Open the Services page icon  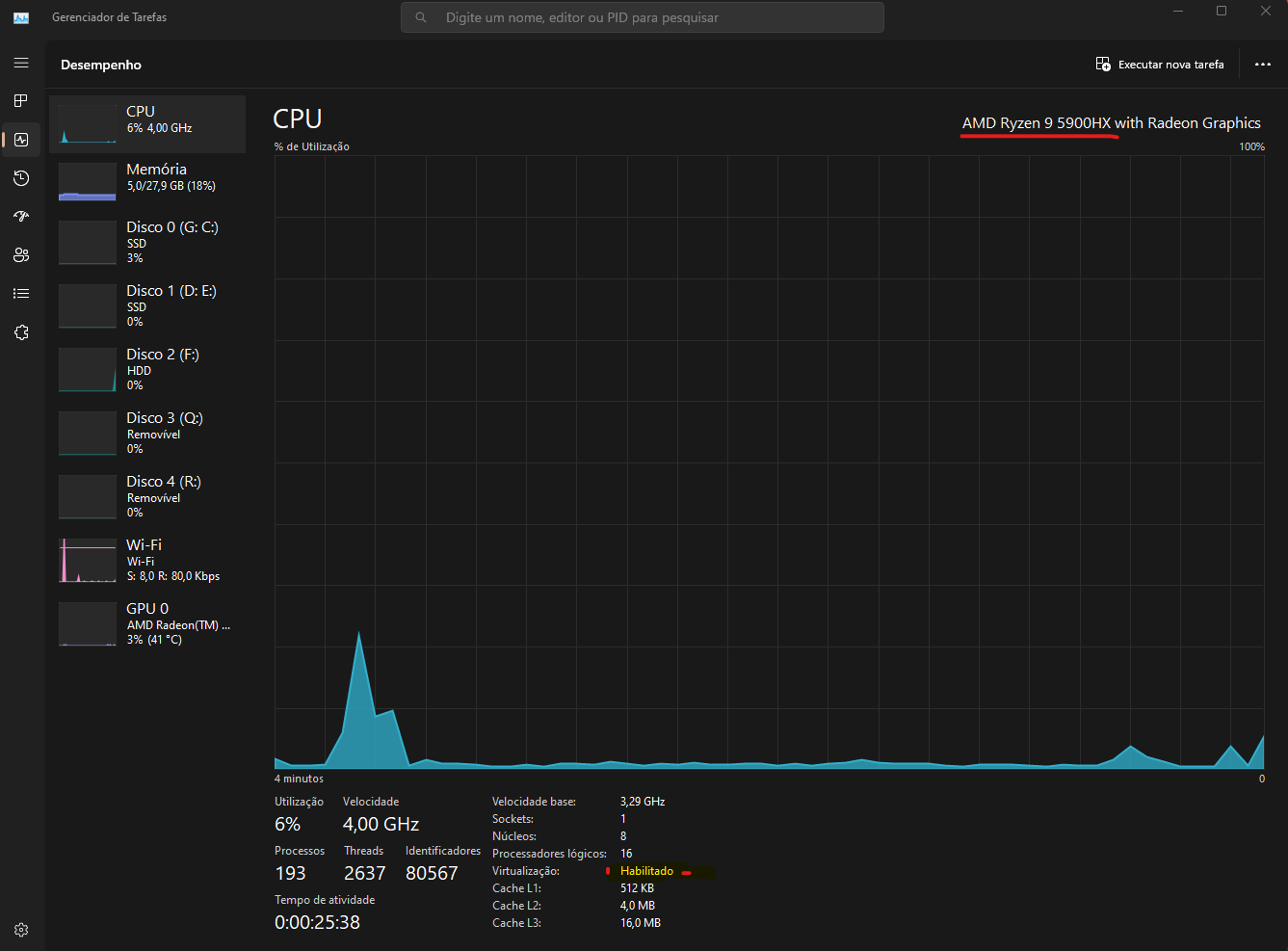tap(21, 332)
